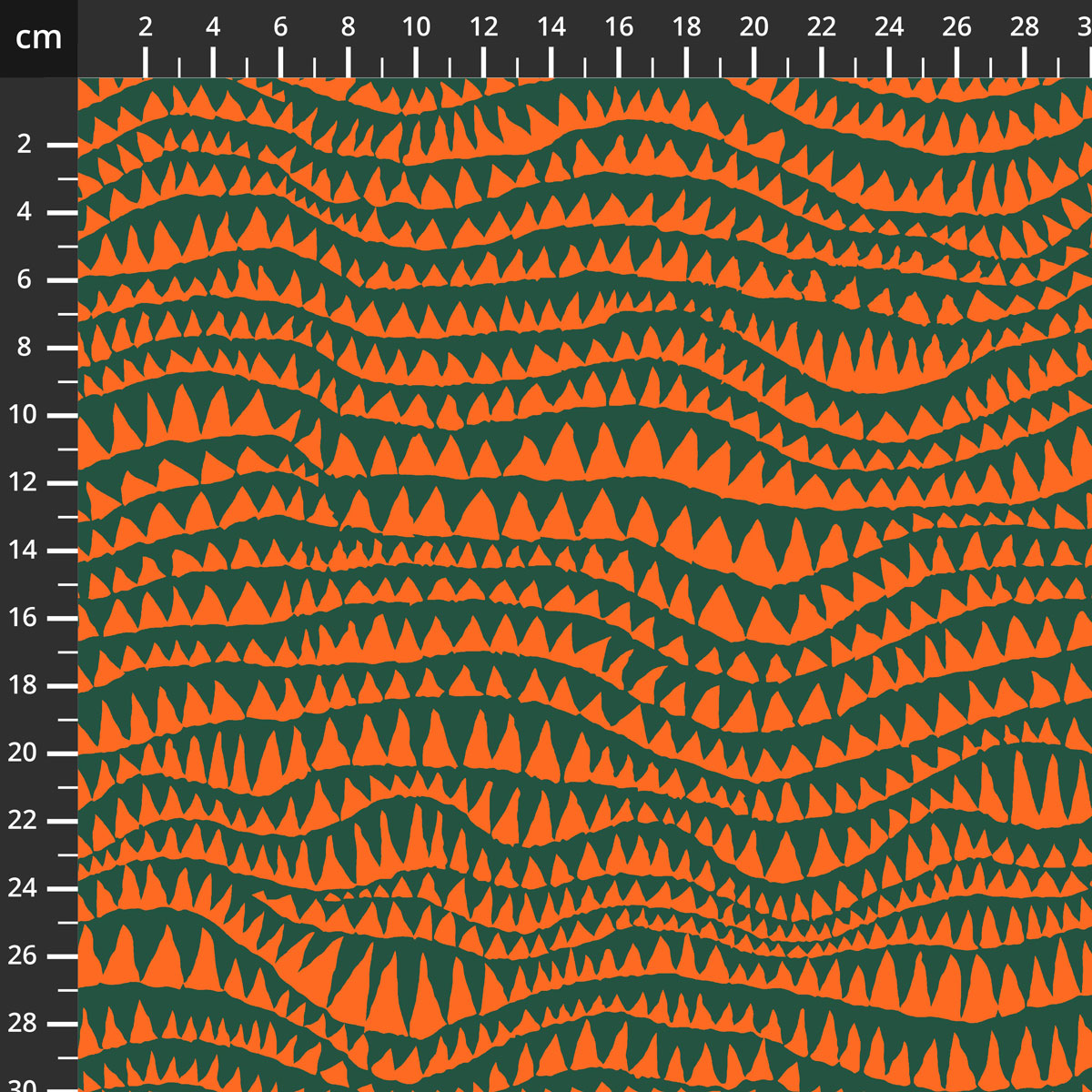Click the 28 mark on the left ruler
This screenshot has width=1092, height=1092.
tap(22, 1023)
